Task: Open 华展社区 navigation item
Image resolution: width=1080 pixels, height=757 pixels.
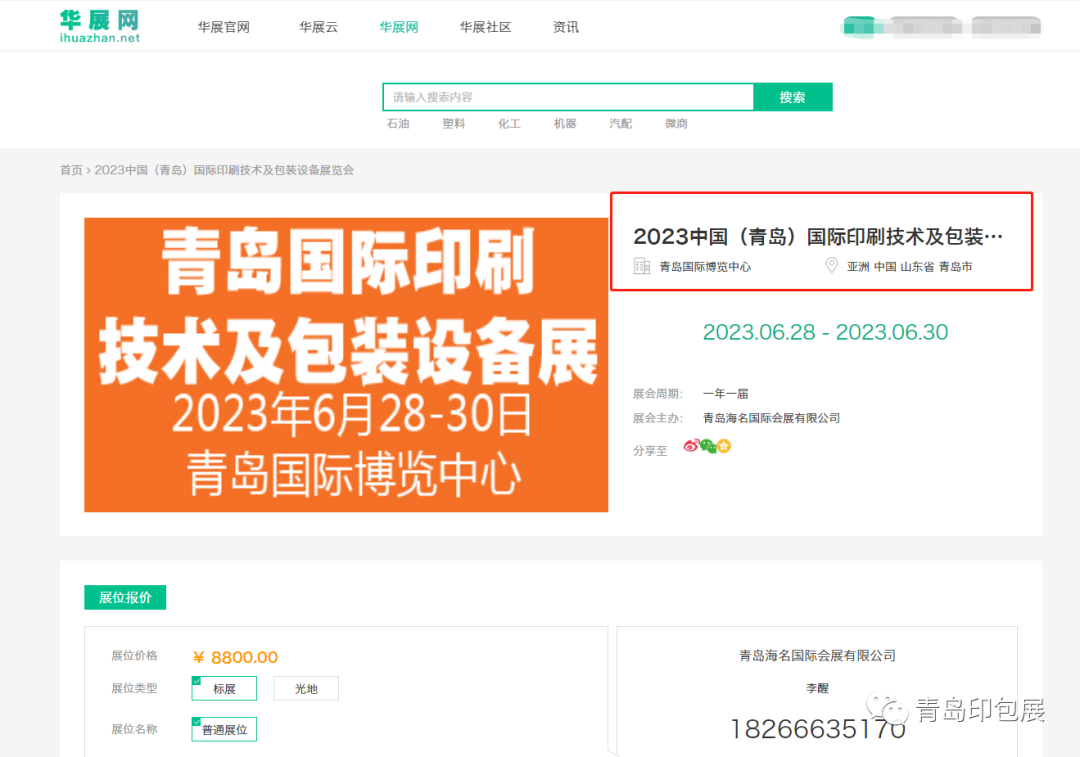Action: pos(485,27)
